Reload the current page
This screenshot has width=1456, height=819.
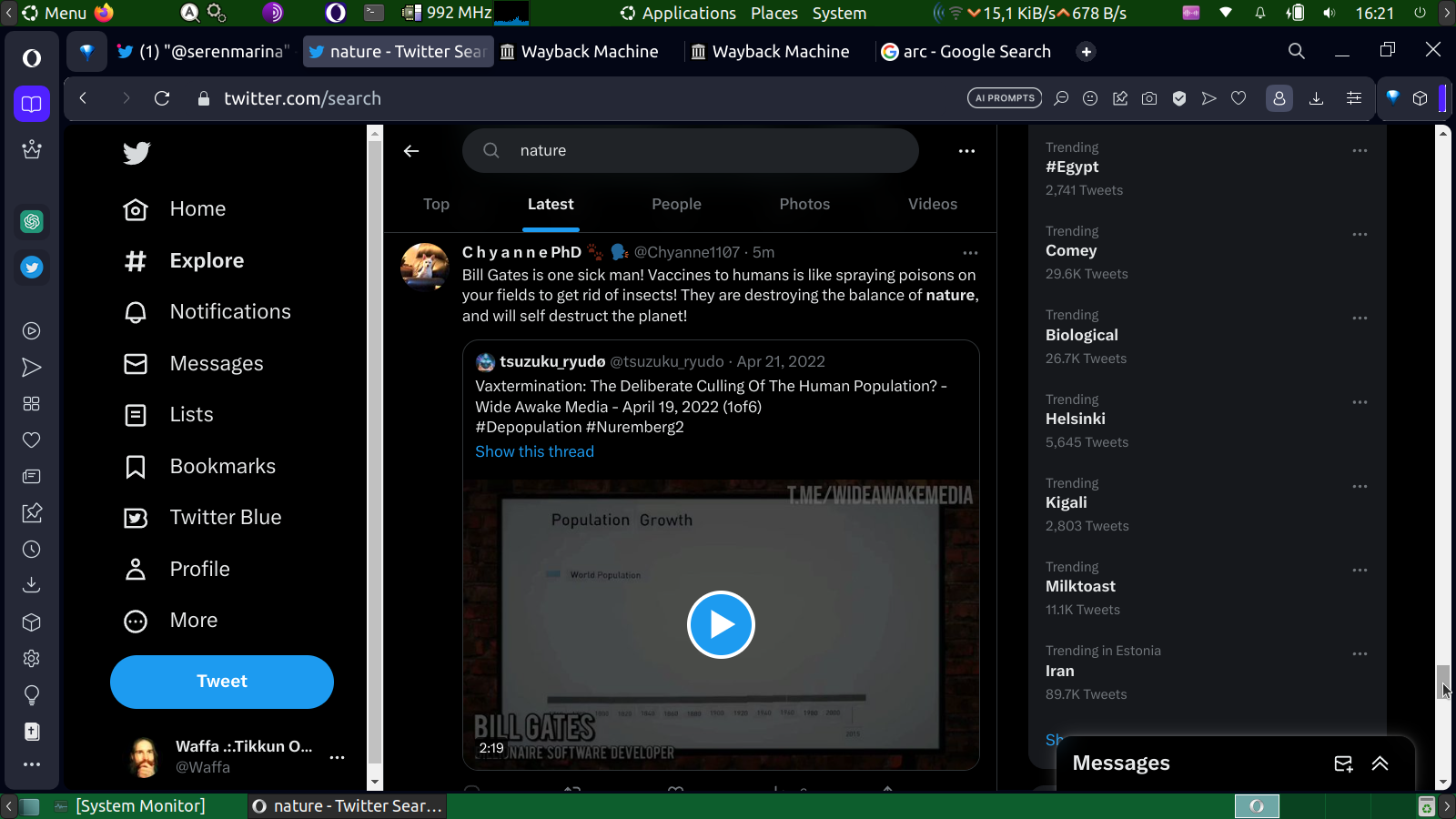pos(162,98)
